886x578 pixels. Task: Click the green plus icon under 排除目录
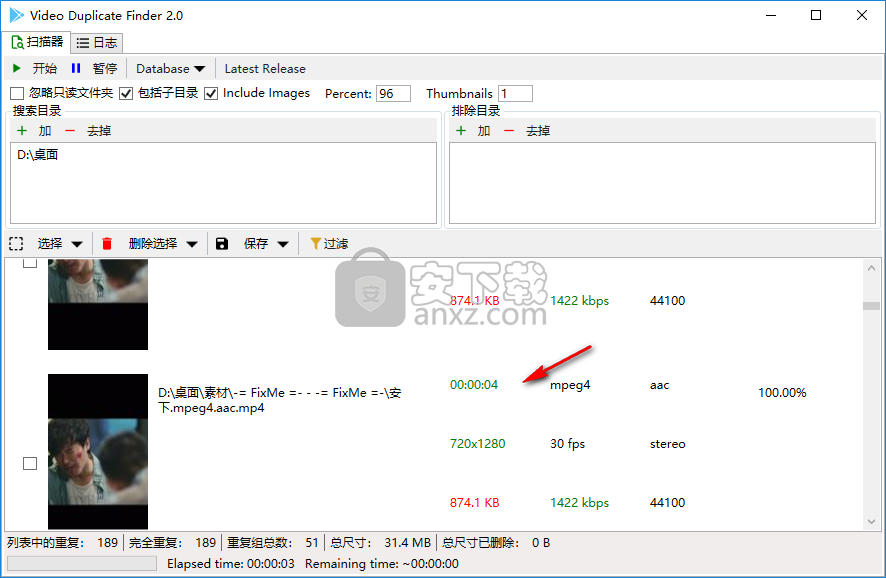click(x=461, y=131)
